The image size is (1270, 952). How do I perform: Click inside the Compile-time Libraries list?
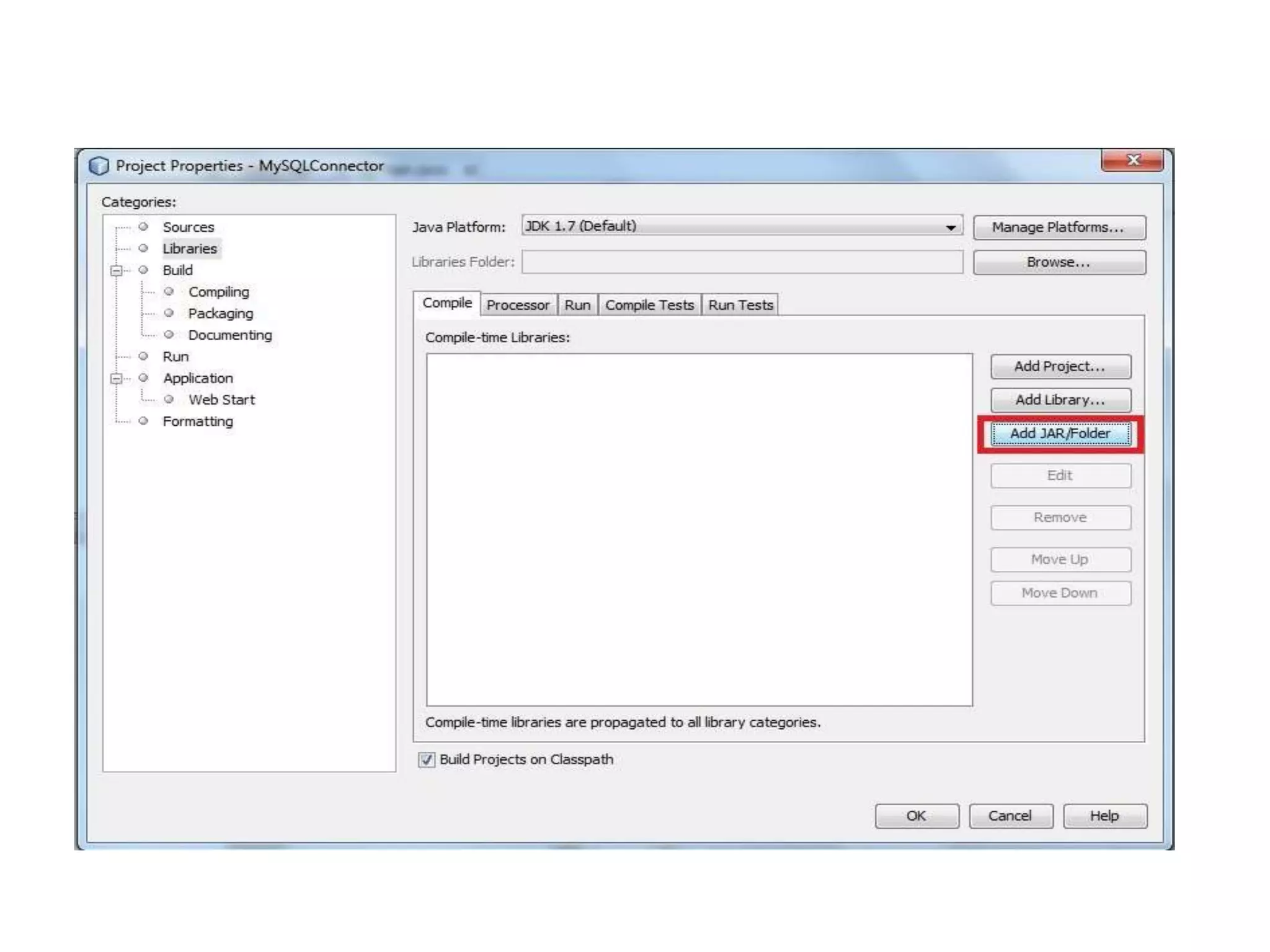coord(699,529)
